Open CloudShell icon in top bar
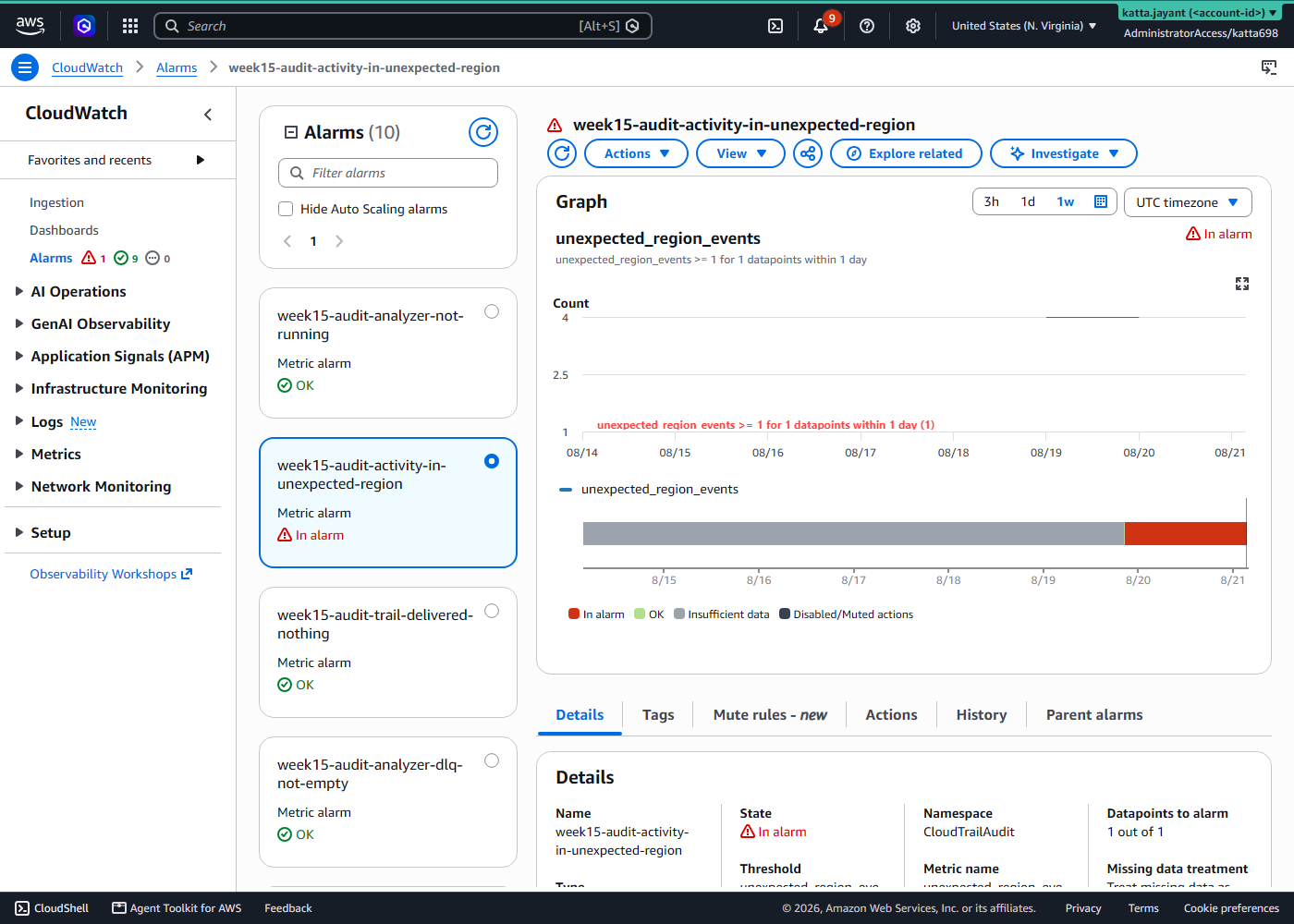 pyautogui.click(x=775, y=26)
